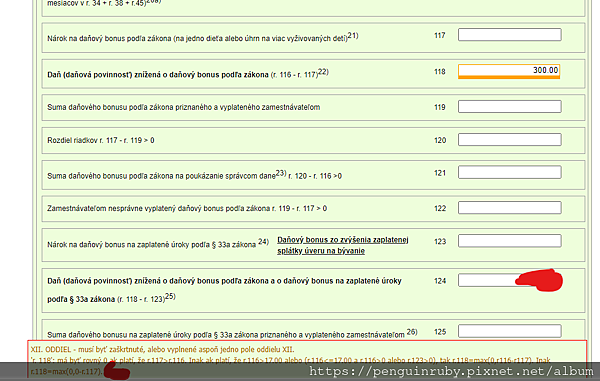Focus the row 119 input field
Image resolution: width=600 pixels, height=381 pixels.
click(509, 106)
